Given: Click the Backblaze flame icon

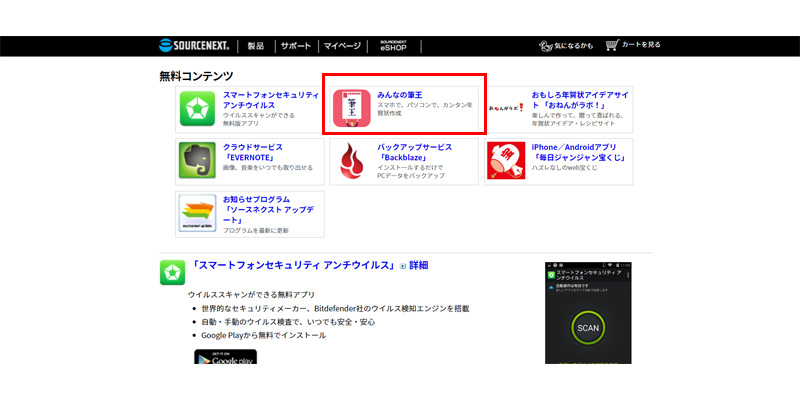Looking at the screenshot, I should click(x=352, y=161).
